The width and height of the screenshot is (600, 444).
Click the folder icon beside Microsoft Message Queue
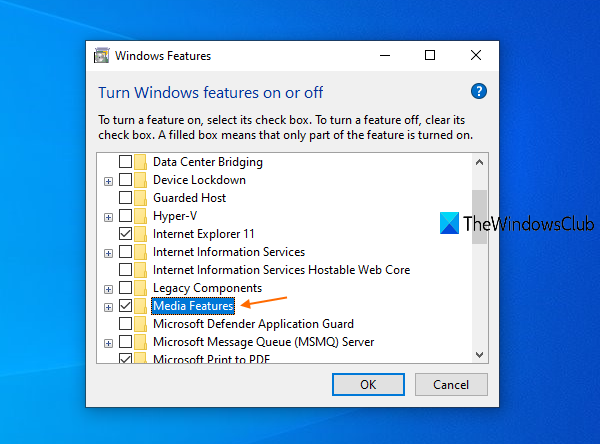140,342
